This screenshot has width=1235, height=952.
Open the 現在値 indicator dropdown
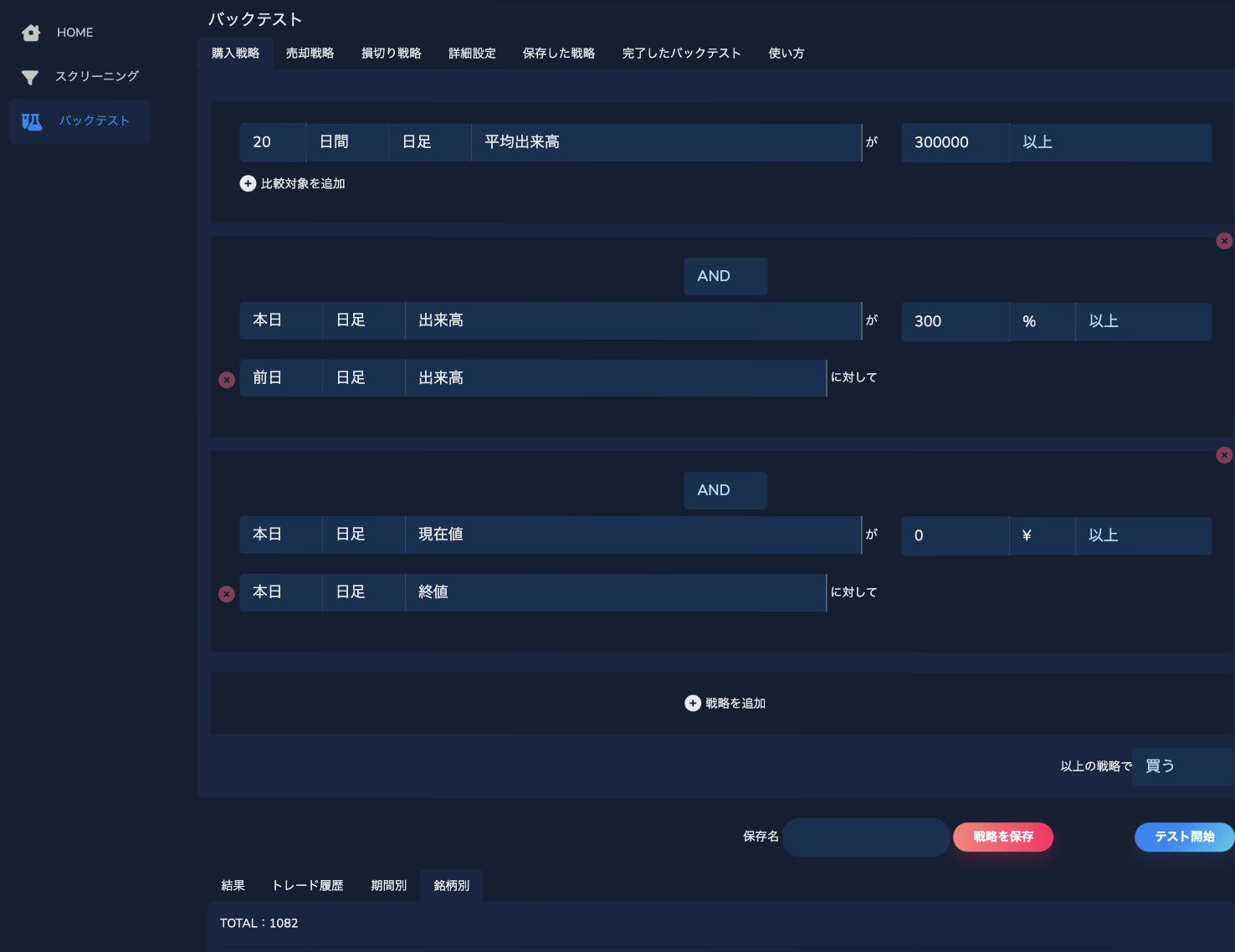[633, 535]
